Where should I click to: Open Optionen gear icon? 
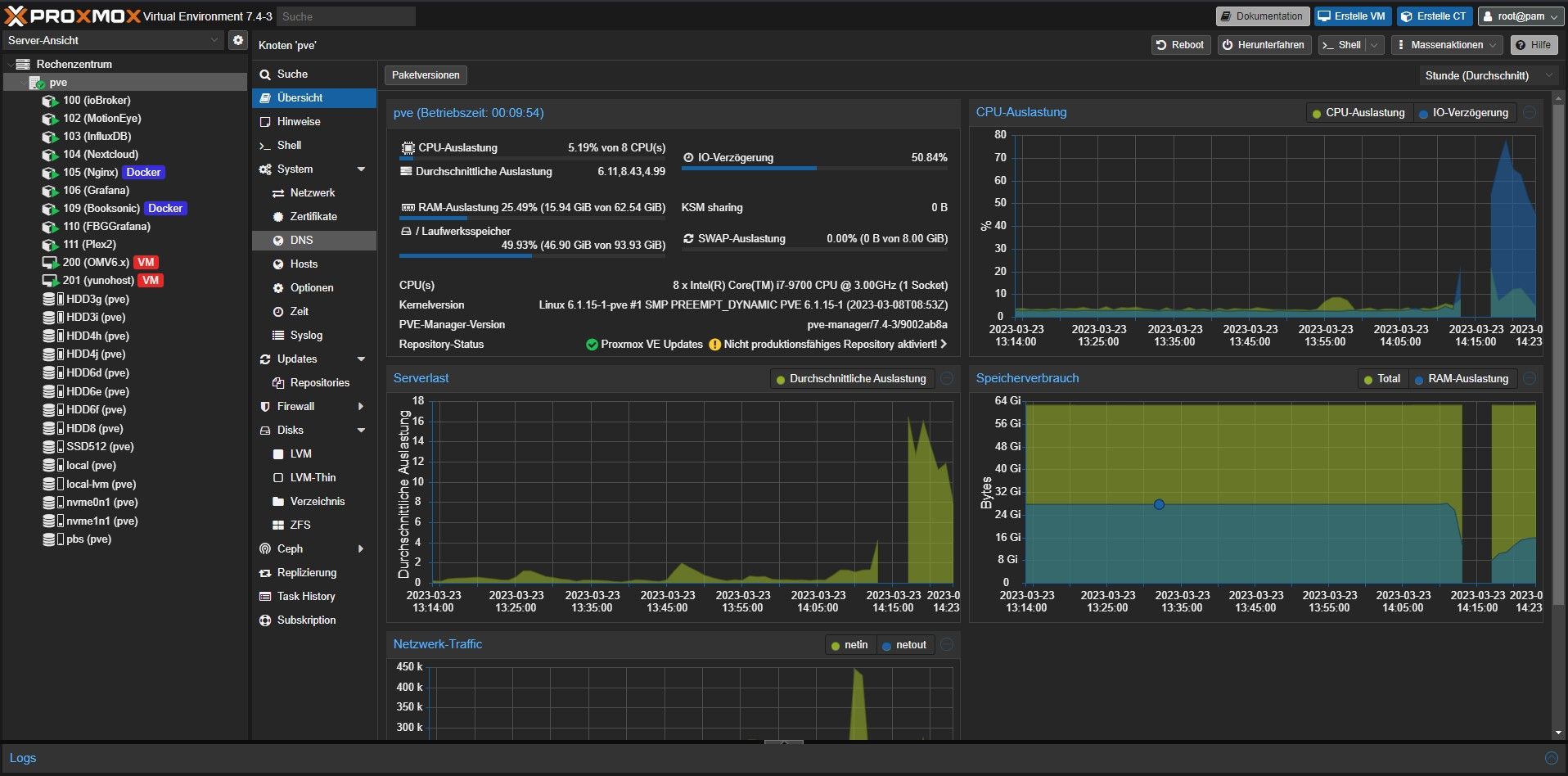tap(278, 288)
